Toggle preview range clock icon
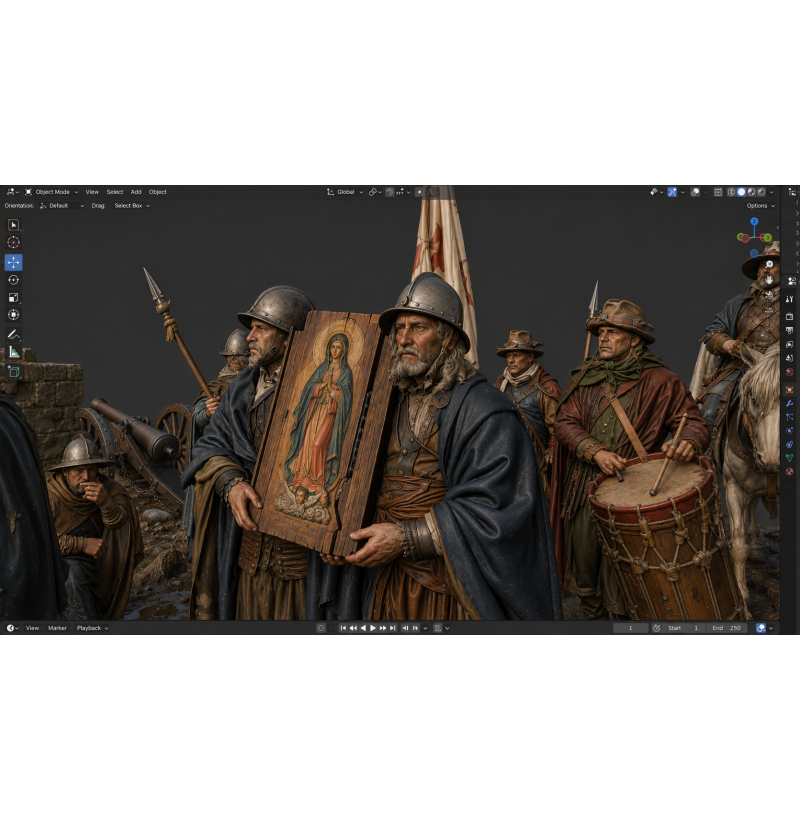 [x=657, y=628]
